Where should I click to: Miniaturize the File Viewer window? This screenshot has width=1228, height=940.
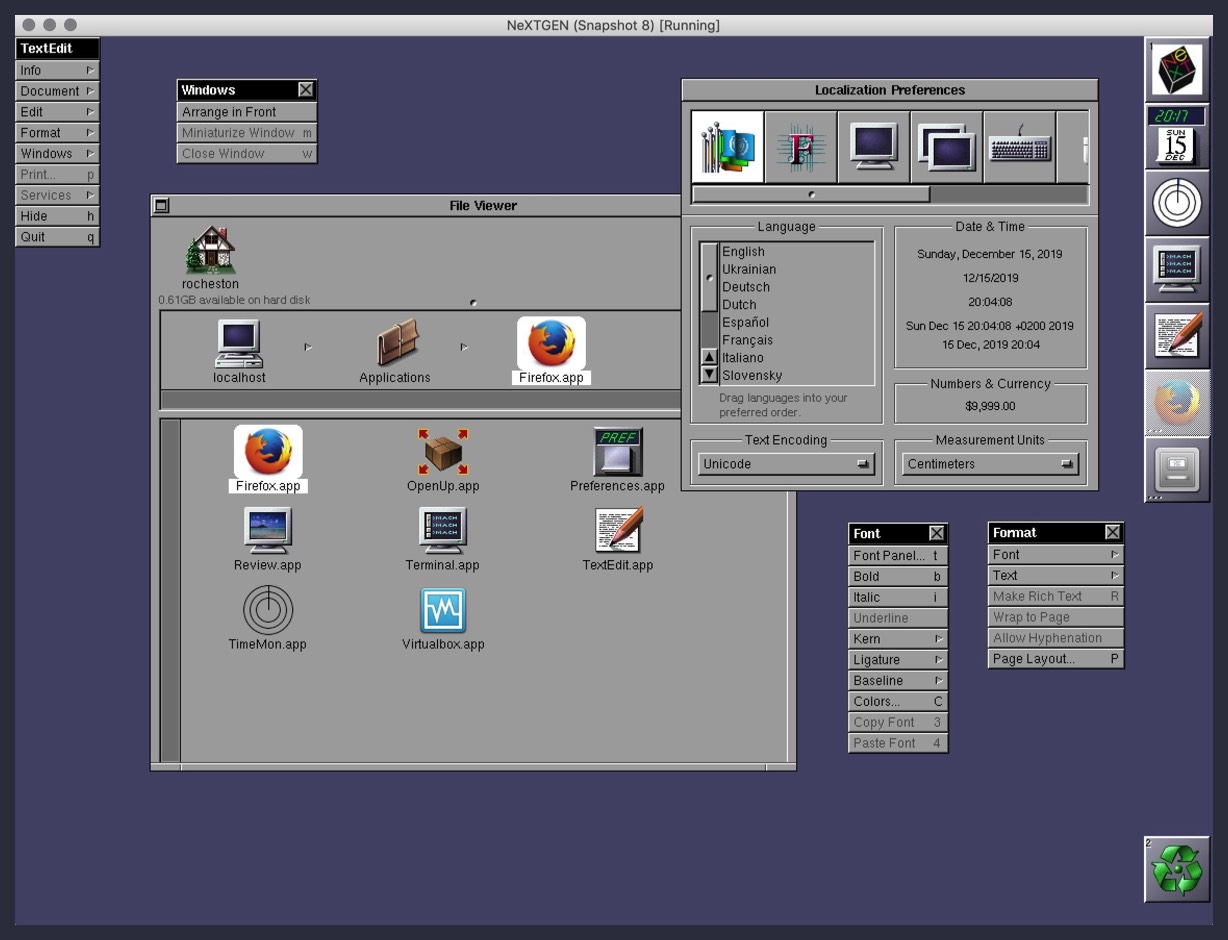[x=161, y=206]
